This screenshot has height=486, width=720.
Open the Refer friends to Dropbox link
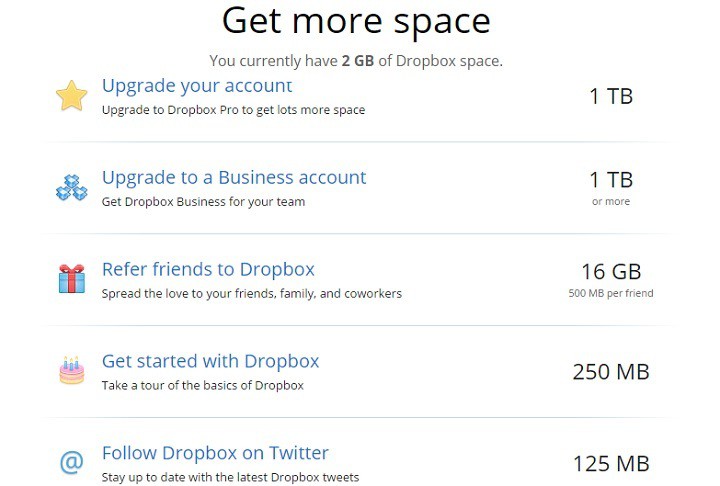click(208, 269)
